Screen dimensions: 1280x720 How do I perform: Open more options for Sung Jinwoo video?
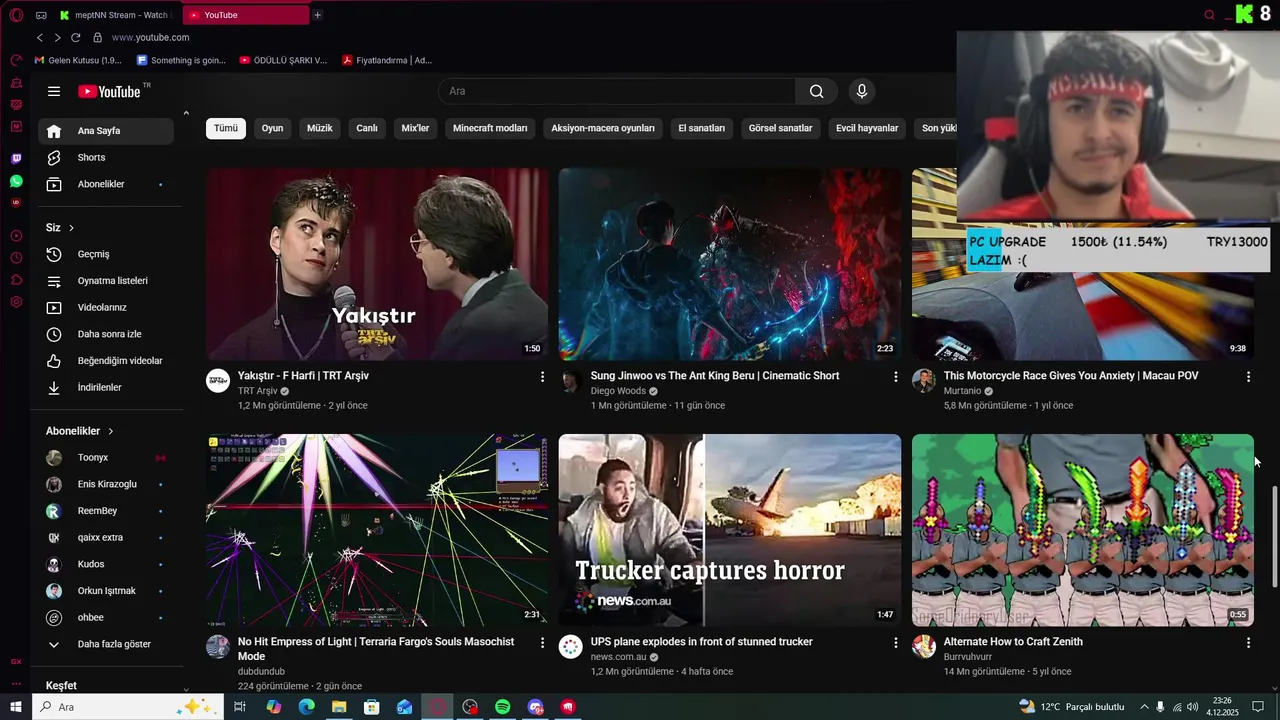(896, 377)
